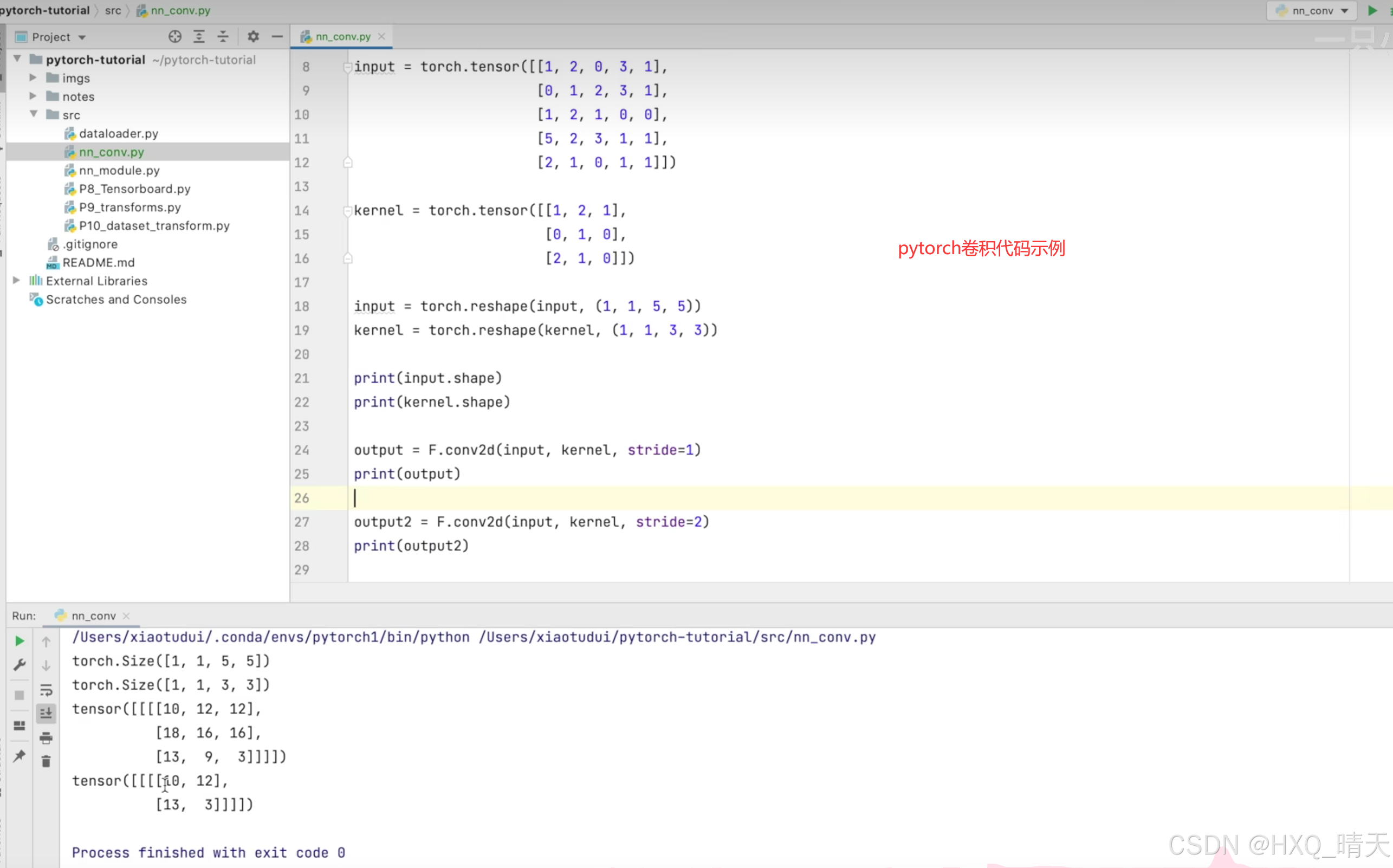Click the locate/select opened file target icon
The width and height of the screenshot is (1393, 868).
[x=174, y=37]
